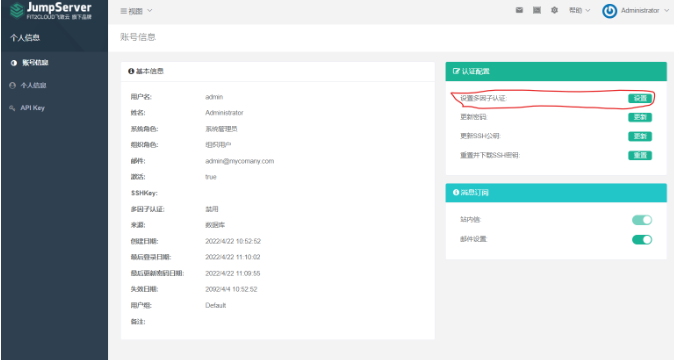Click the 组织角色 value 组织用户

[x=218, y=145]
